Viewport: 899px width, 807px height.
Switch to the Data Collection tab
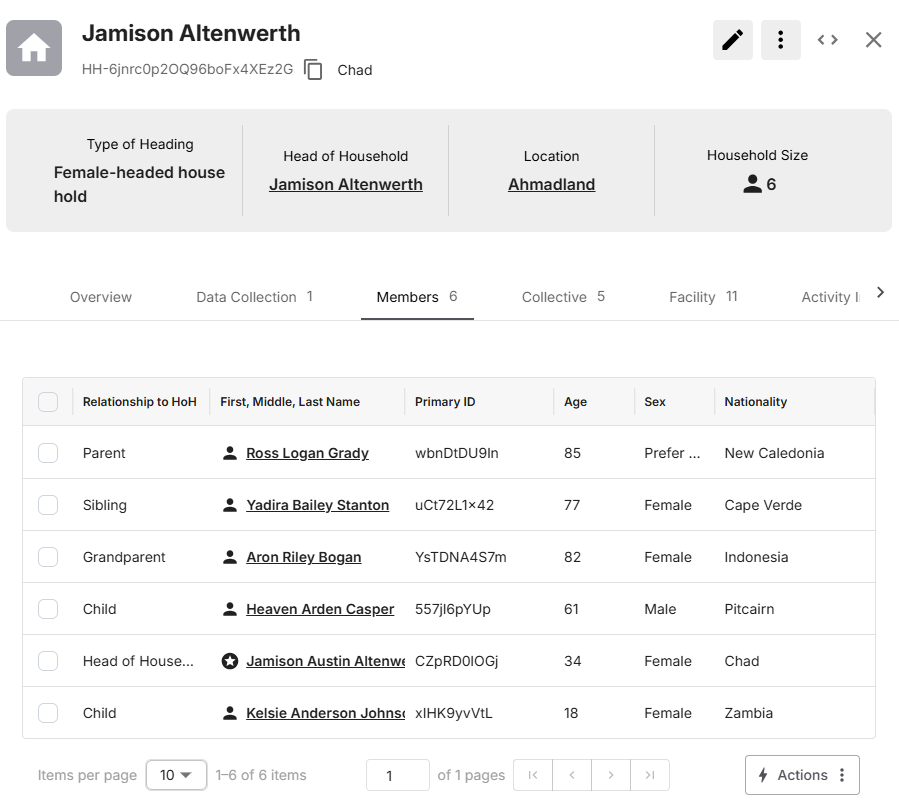(x=255, y=297)
